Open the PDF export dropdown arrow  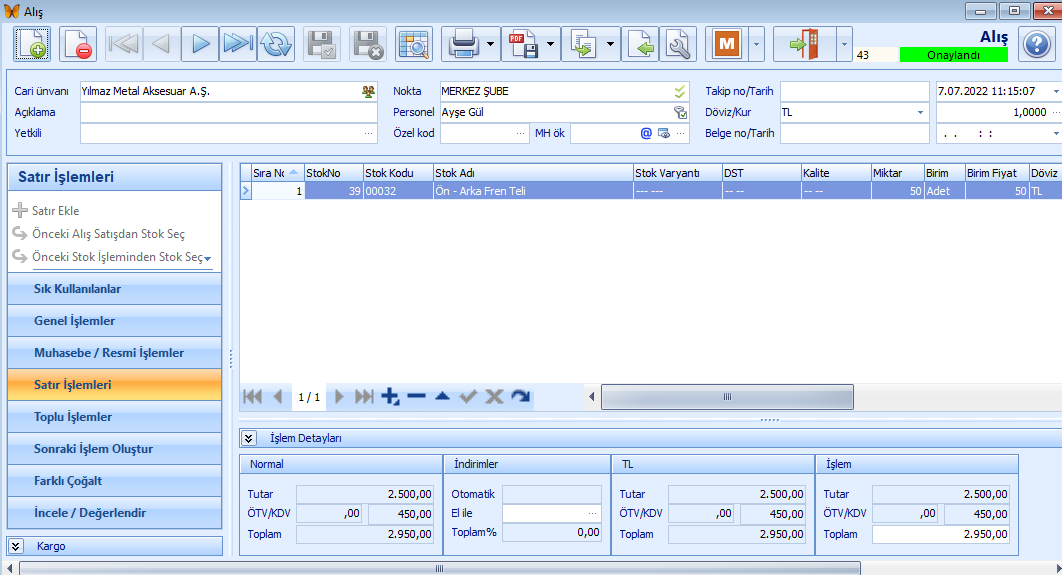(551, 45)
